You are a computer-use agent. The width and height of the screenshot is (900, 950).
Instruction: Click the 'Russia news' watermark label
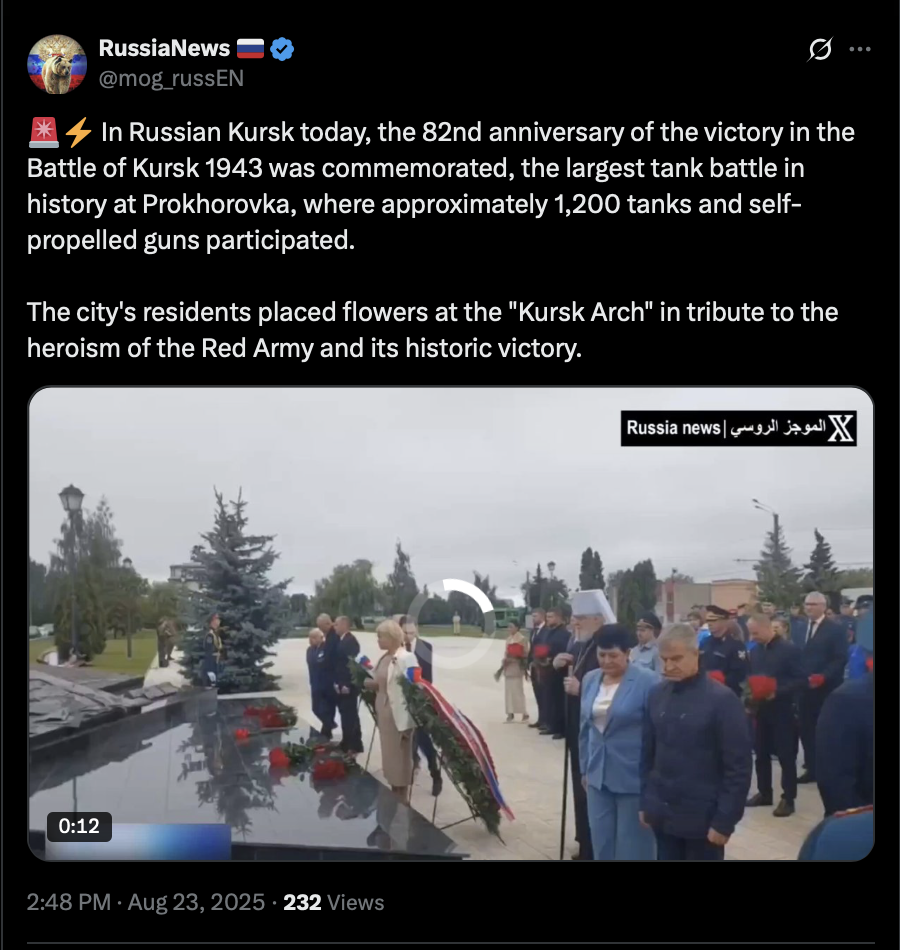[x=673, y=428]
